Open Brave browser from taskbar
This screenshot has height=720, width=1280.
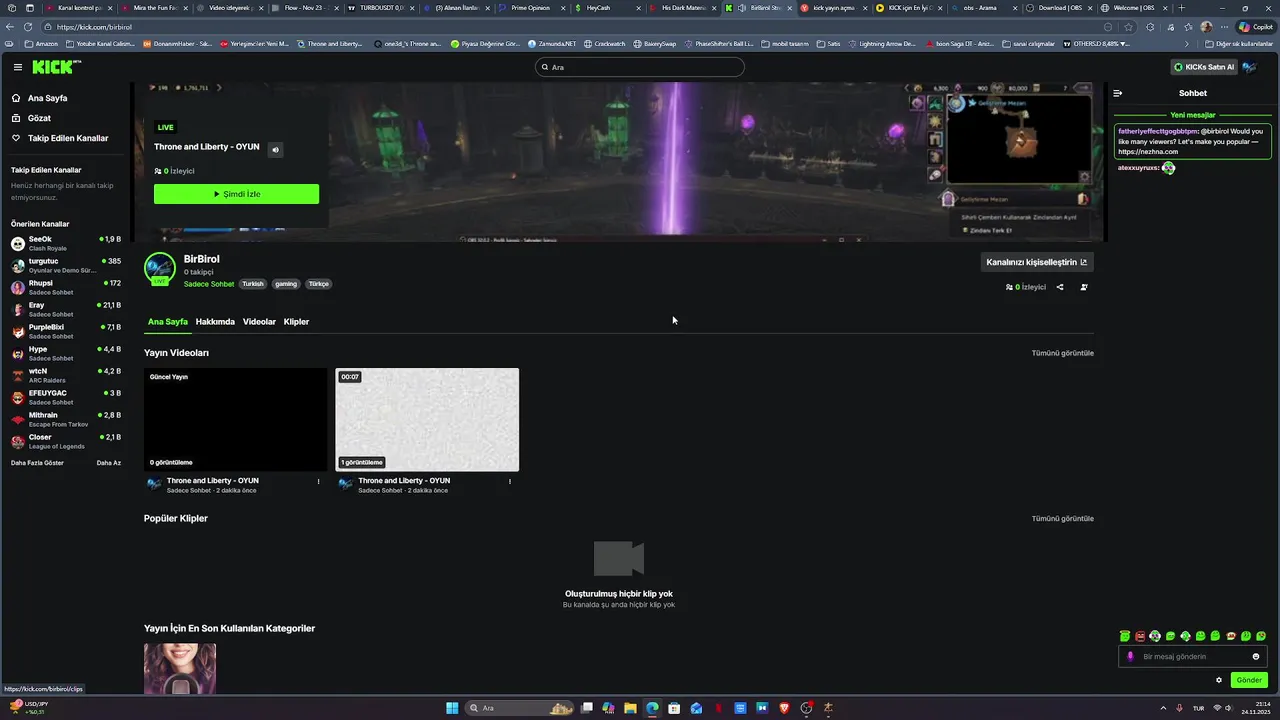(784, 708)
